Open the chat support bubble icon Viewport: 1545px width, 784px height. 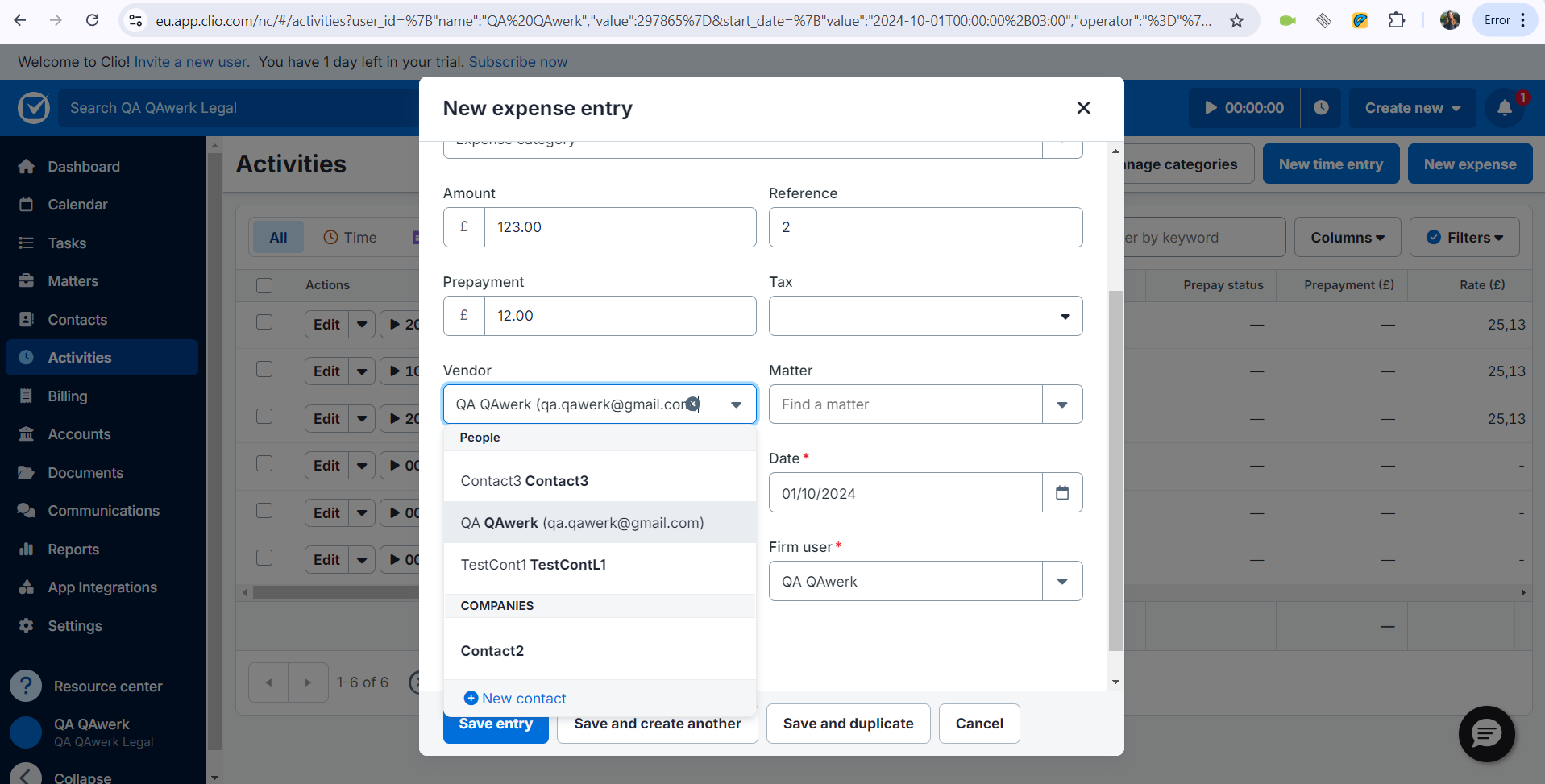[x=1486, y=734]
